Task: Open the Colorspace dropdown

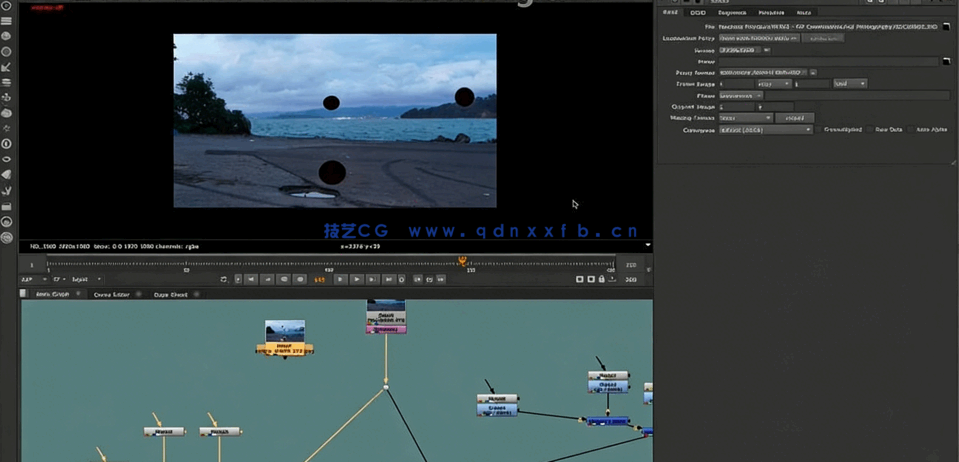Action: 766,130
